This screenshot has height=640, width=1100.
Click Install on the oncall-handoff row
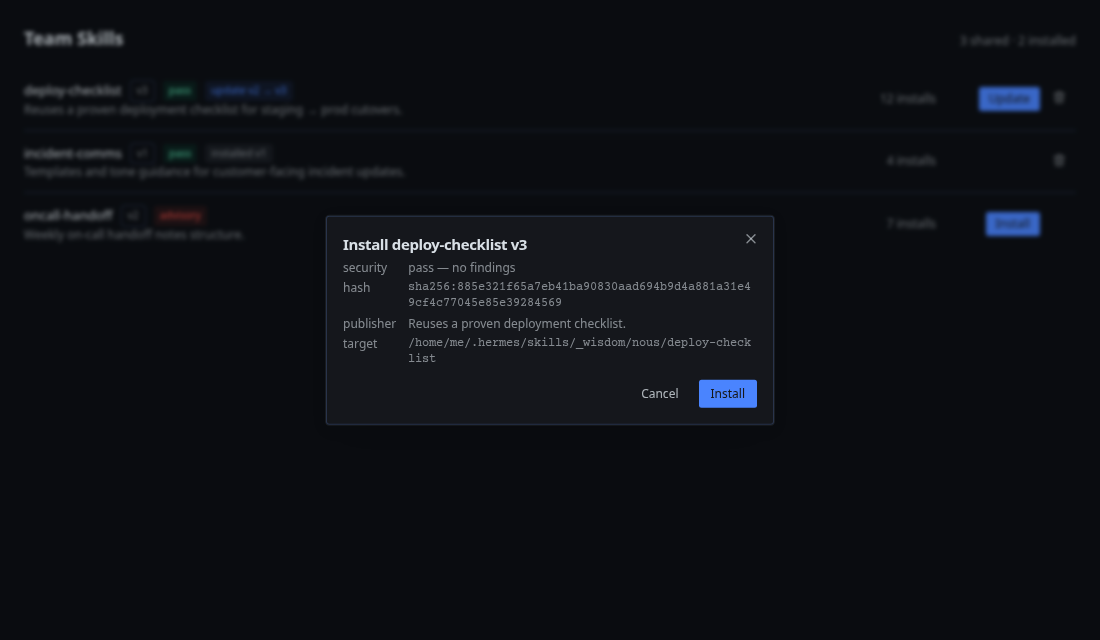click(x=1012, y=224)
